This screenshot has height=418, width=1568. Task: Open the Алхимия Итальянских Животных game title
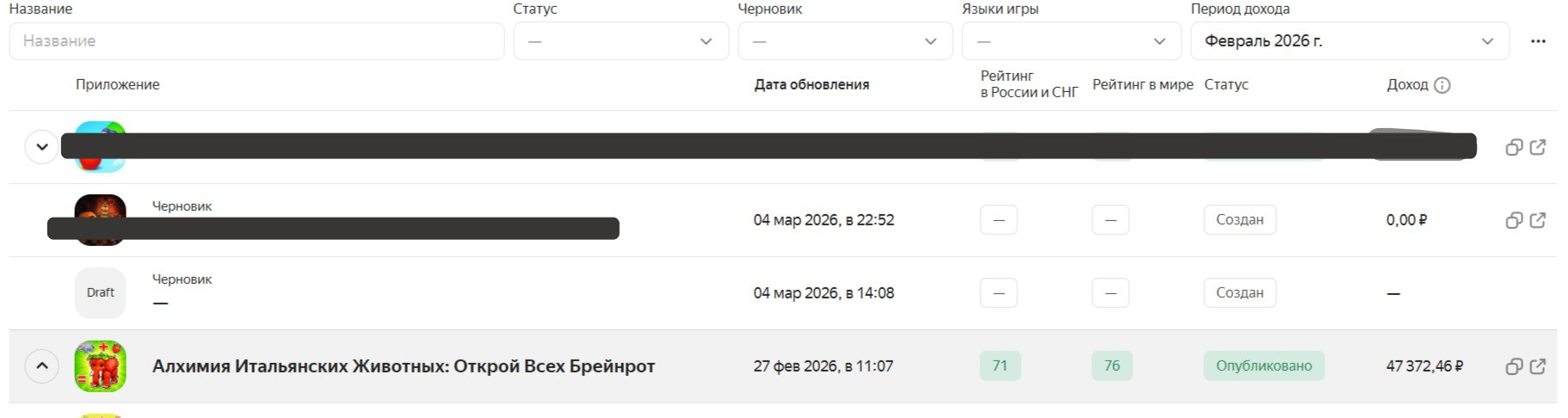[x=403, y=366]
